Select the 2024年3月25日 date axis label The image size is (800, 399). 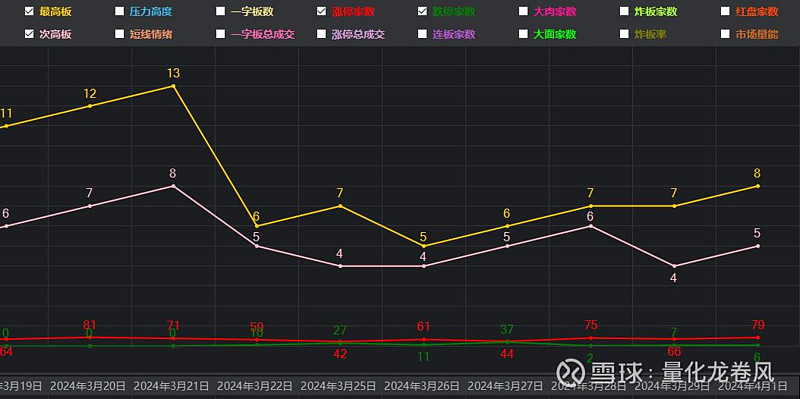339,386
